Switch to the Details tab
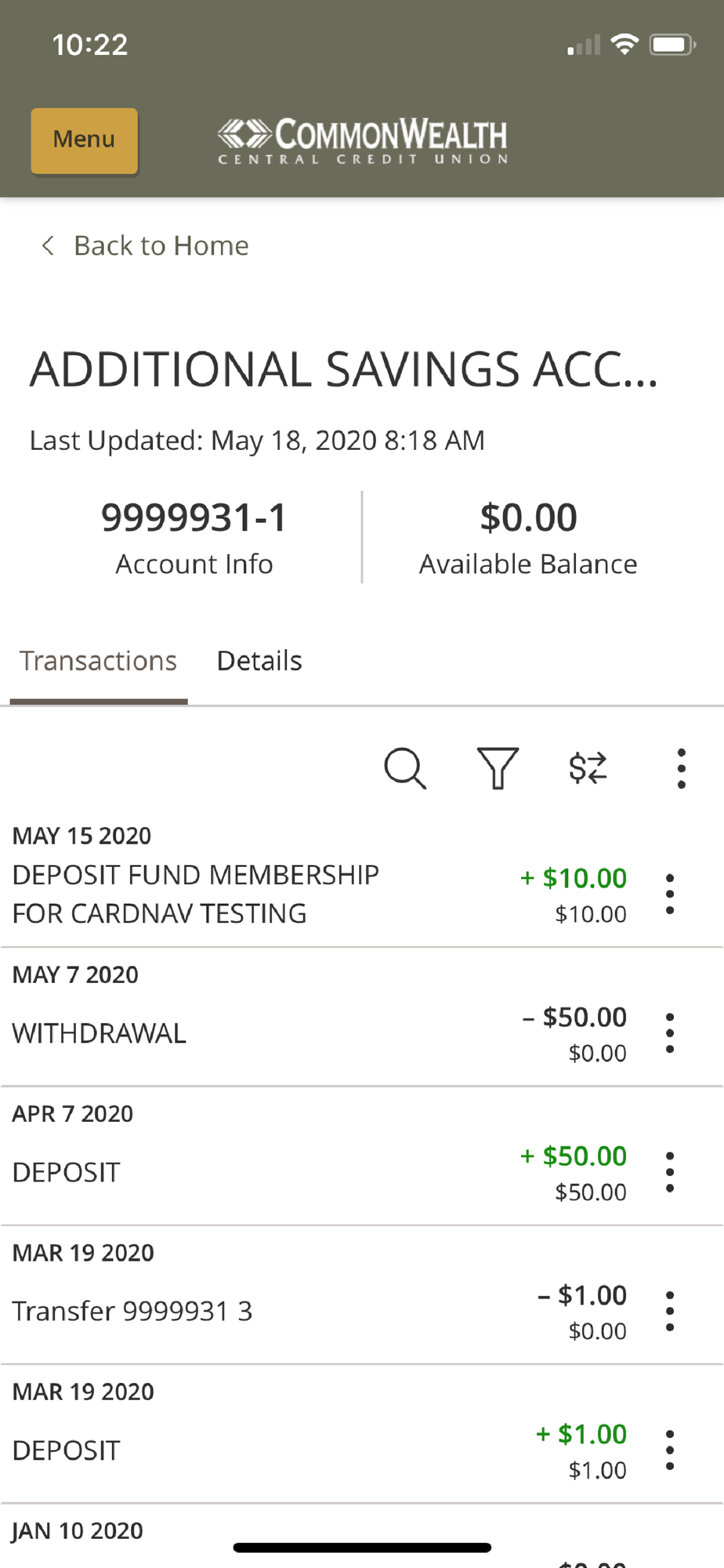724x1568 pixels. pyautogui.click(x=259, y=661)
